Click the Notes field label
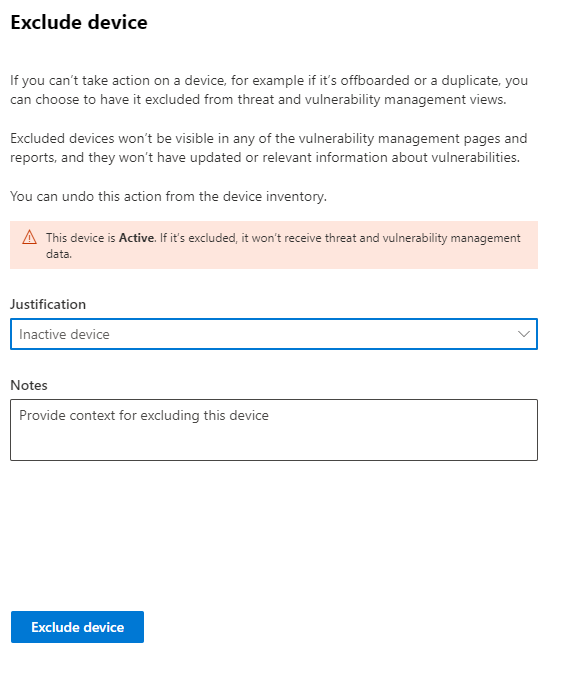Viewport: 566px width, 677px height. (29, 385)
